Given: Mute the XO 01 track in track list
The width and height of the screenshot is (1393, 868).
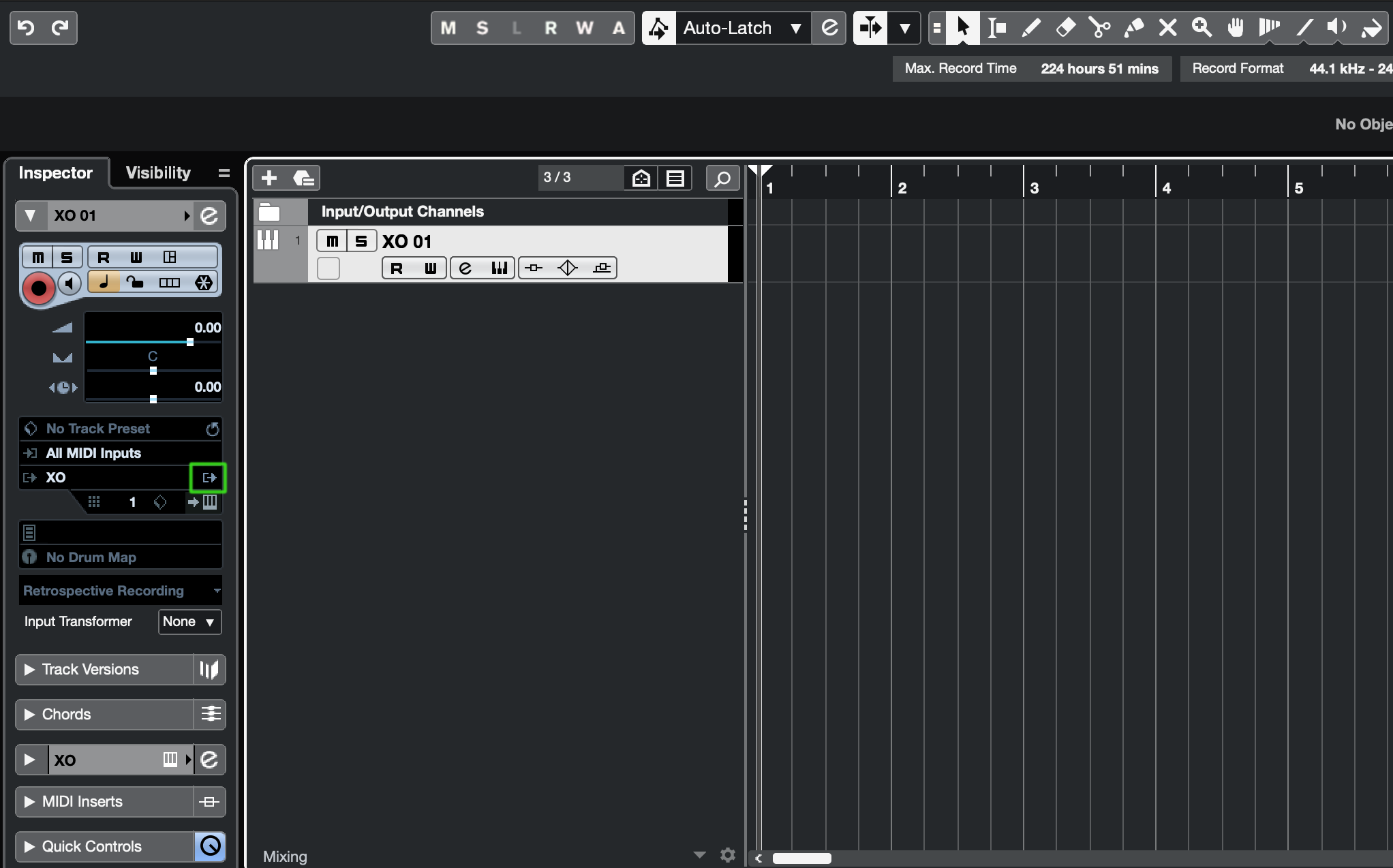Looking at the screenshot, I should click(x=332, y=241).
